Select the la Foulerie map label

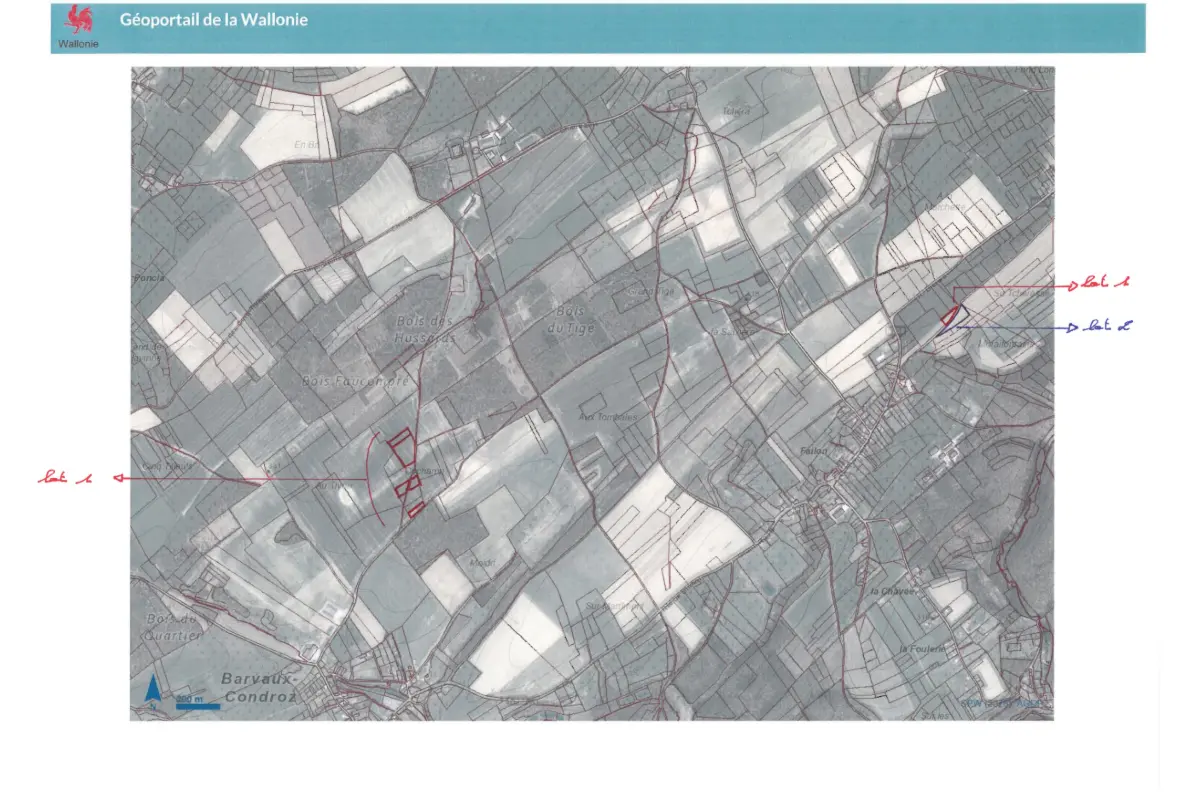(x=921, y=649)
